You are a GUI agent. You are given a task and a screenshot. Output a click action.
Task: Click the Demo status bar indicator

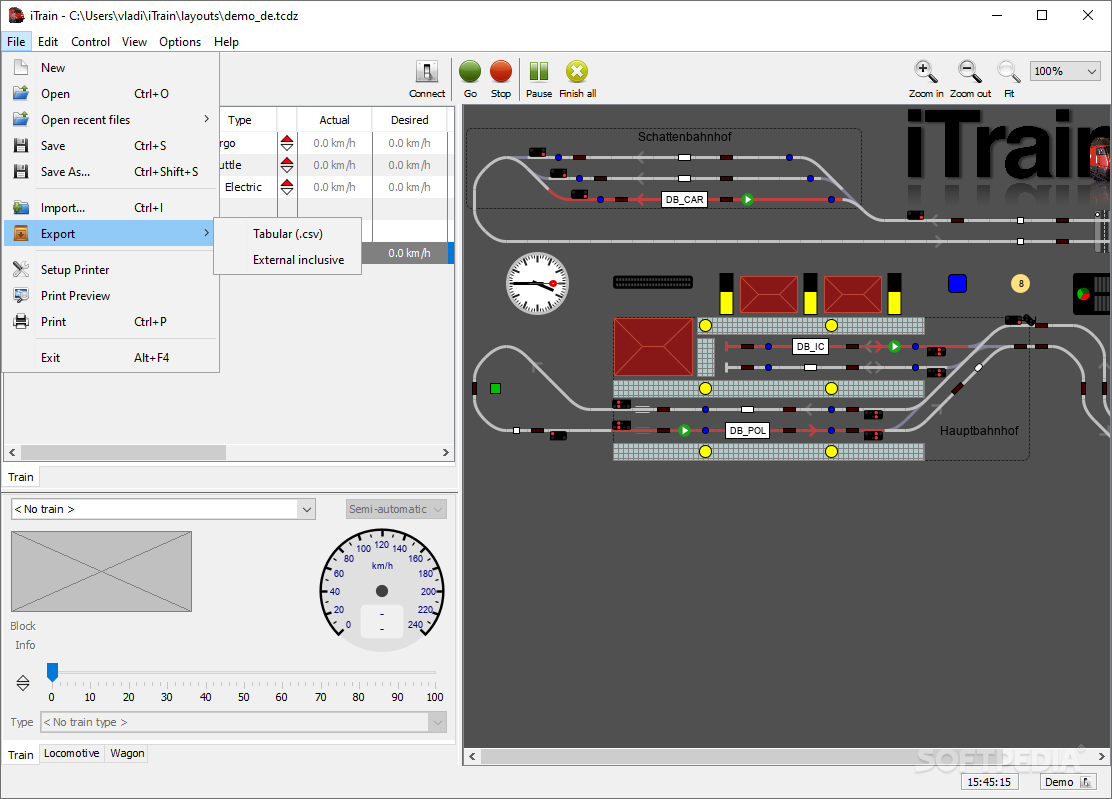[x=1067, y=782]
